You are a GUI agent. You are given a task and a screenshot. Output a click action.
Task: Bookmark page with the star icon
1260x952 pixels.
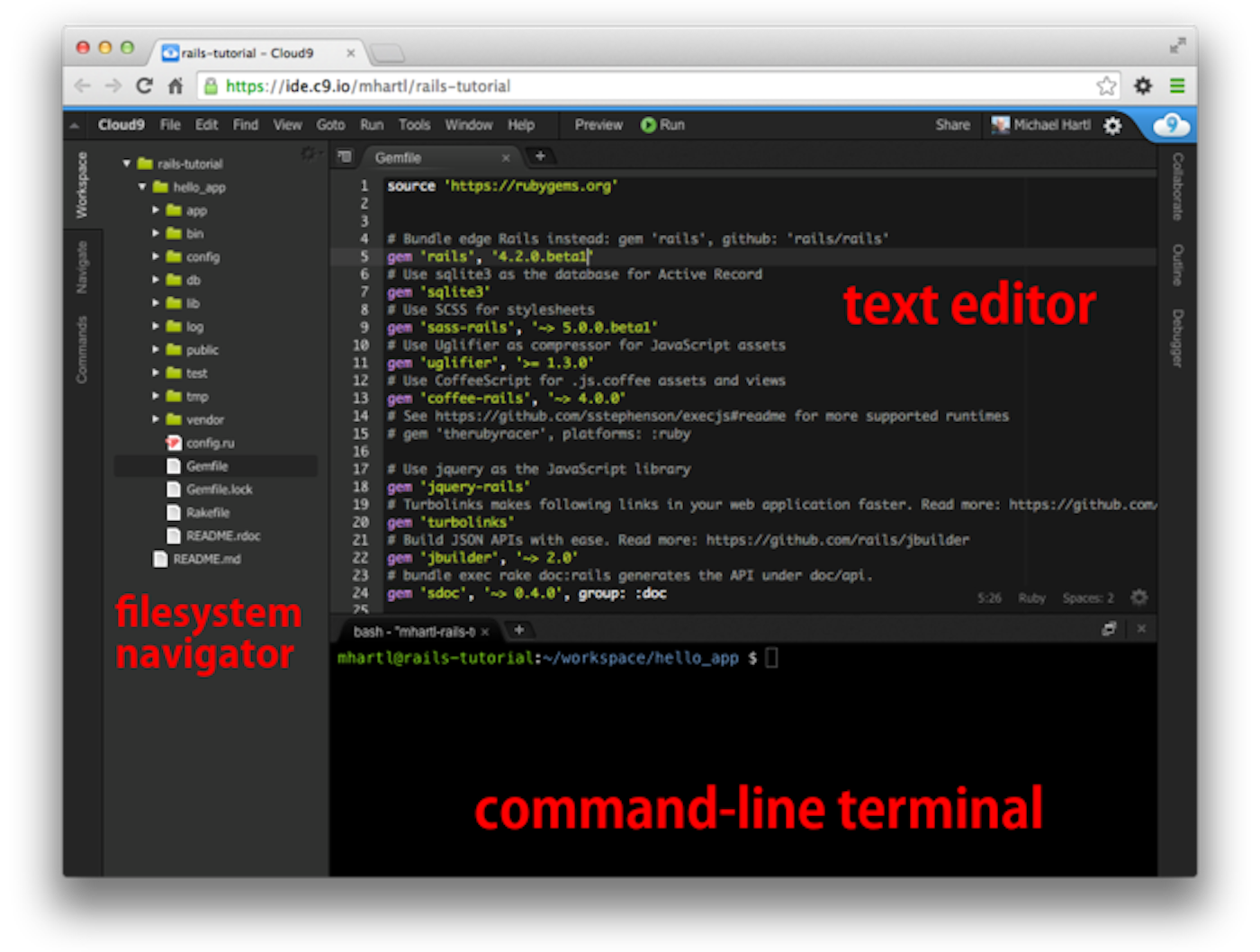[x=1106, y=85]
